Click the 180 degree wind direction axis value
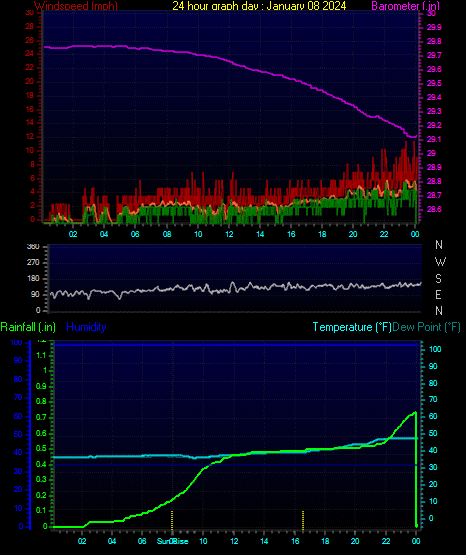466x555 pixels. pyautogui.click(x=33, y=279)
